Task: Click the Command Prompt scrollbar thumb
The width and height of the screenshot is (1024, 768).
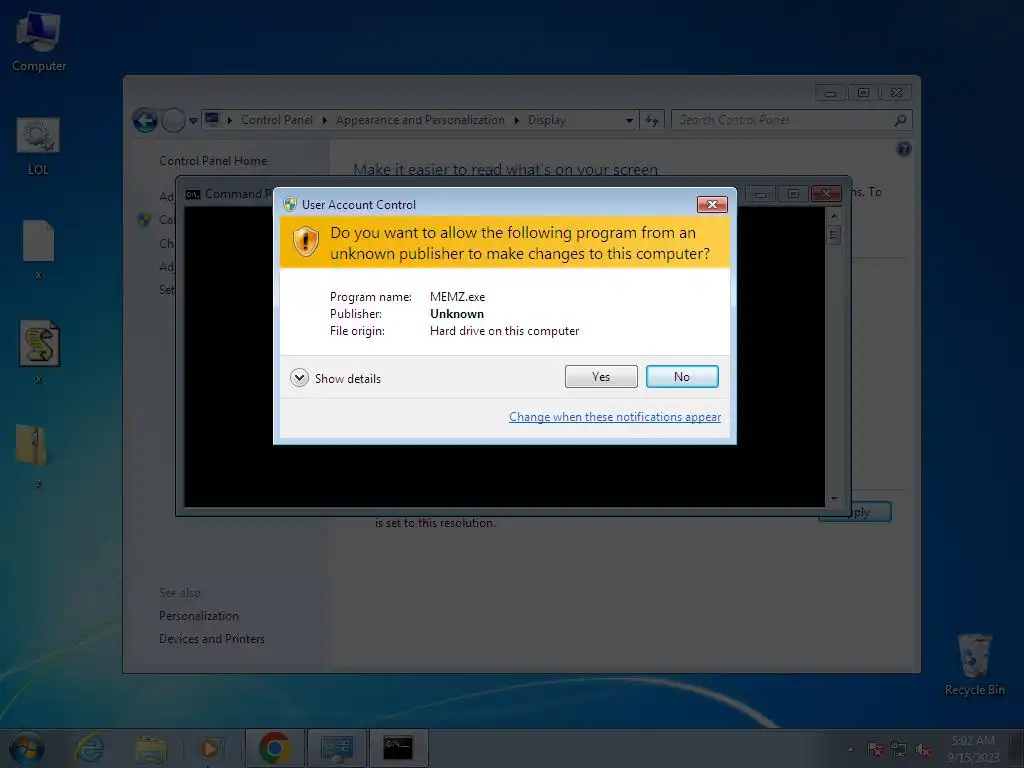Action: tap(834, 234)
